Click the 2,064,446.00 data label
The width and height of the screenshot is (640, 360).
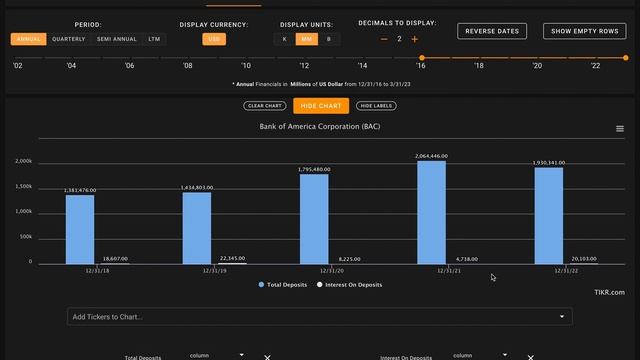431,156
